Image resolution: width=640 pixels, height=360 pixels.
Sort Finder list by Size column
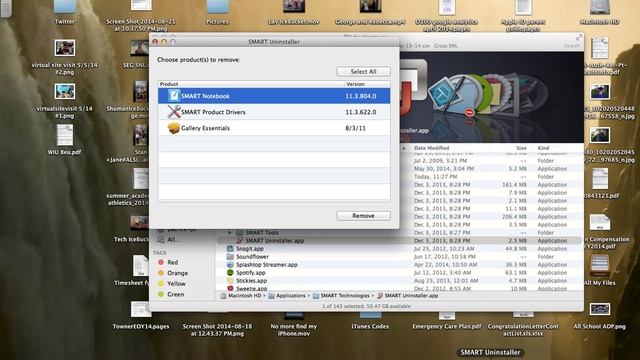point(521,148)
